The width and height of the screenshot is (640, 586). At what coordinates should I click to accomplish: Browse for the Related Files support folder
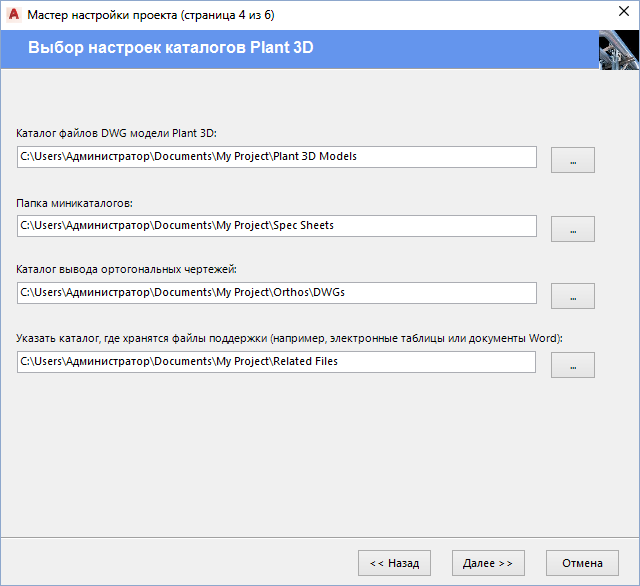573,365
